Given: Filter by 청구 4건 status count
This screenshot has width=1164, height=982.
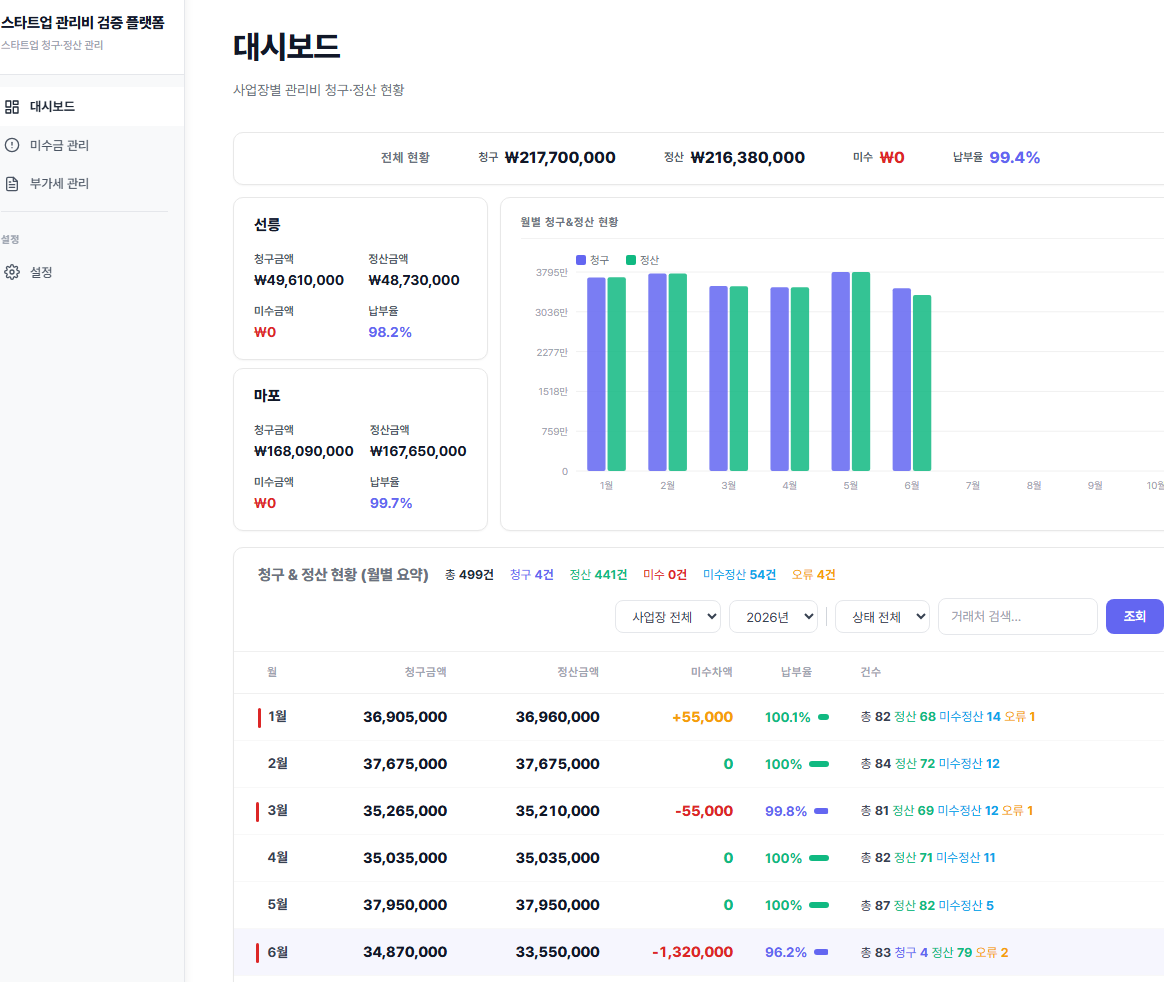Looking at the screenshot, I should click(x=532, y=575).
